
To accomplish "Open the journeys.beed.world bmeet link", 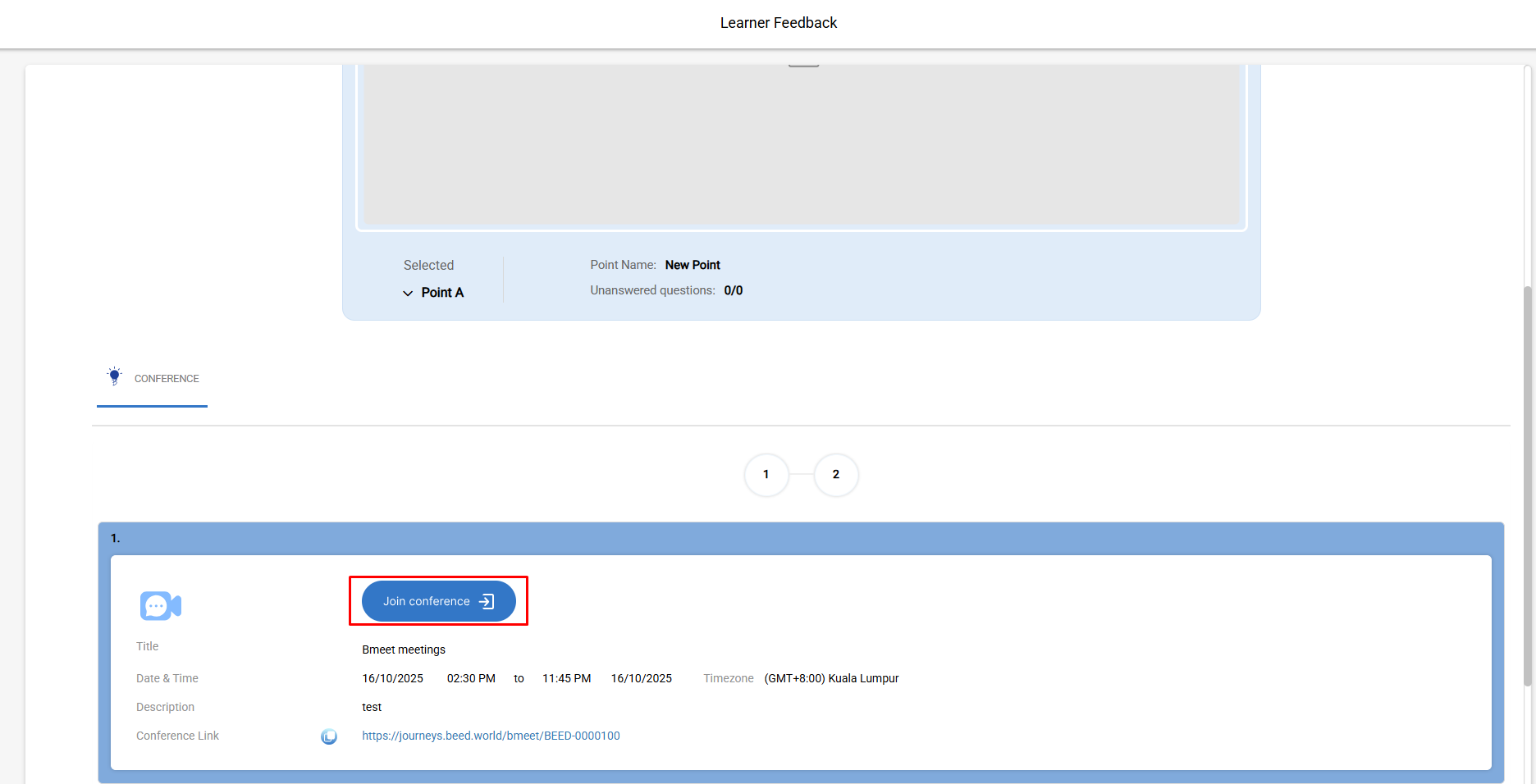I will click(491, 736).
